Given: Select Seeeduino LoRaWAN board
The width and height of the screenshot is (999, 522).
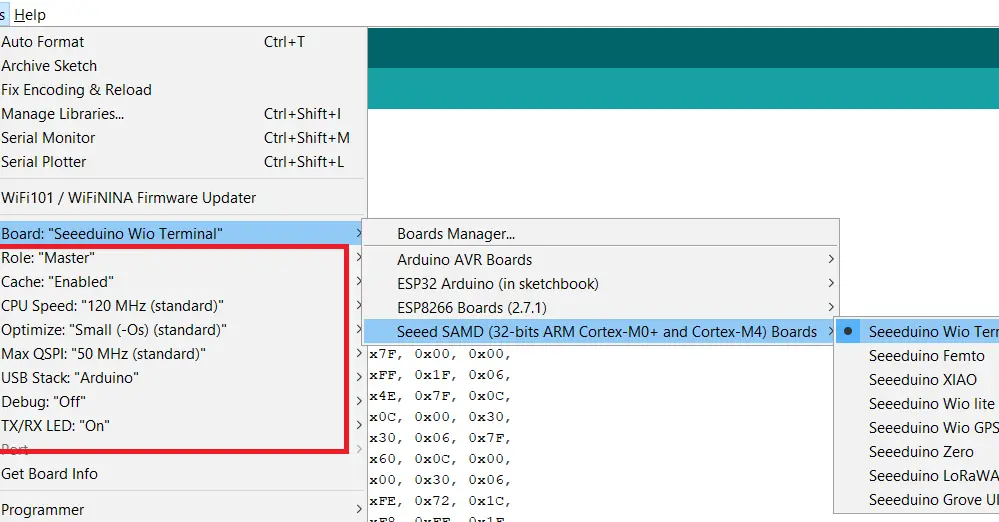Looking at the screenshot, I should [x=917, y=476].
